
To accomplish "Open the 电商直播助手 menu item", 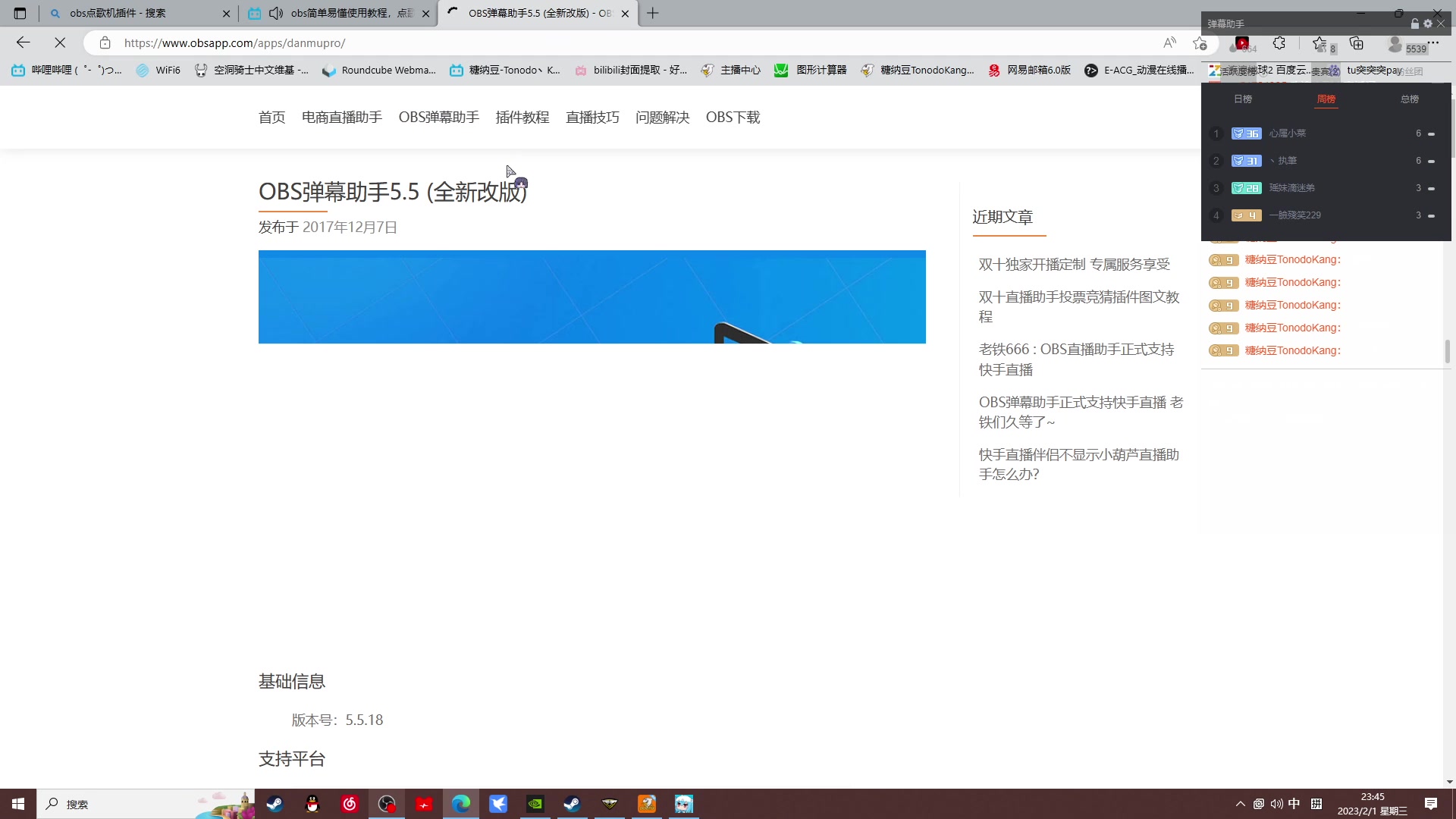I will (342, 117).
